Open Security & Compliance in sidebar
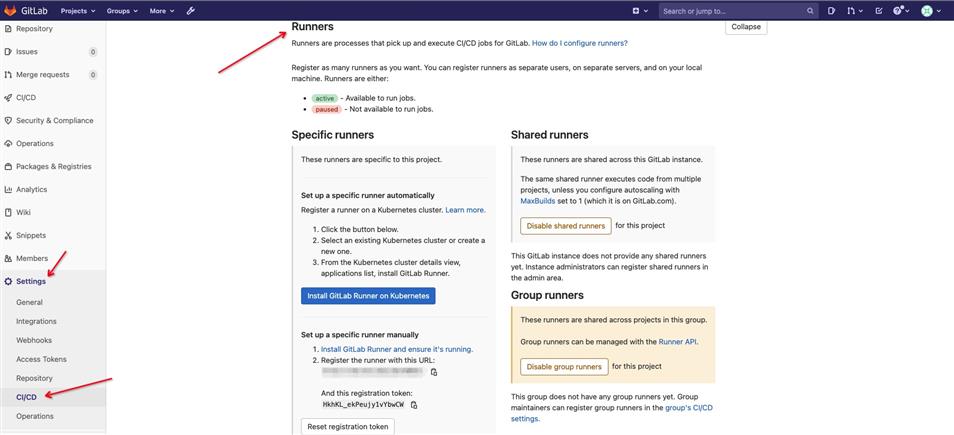 55,120
